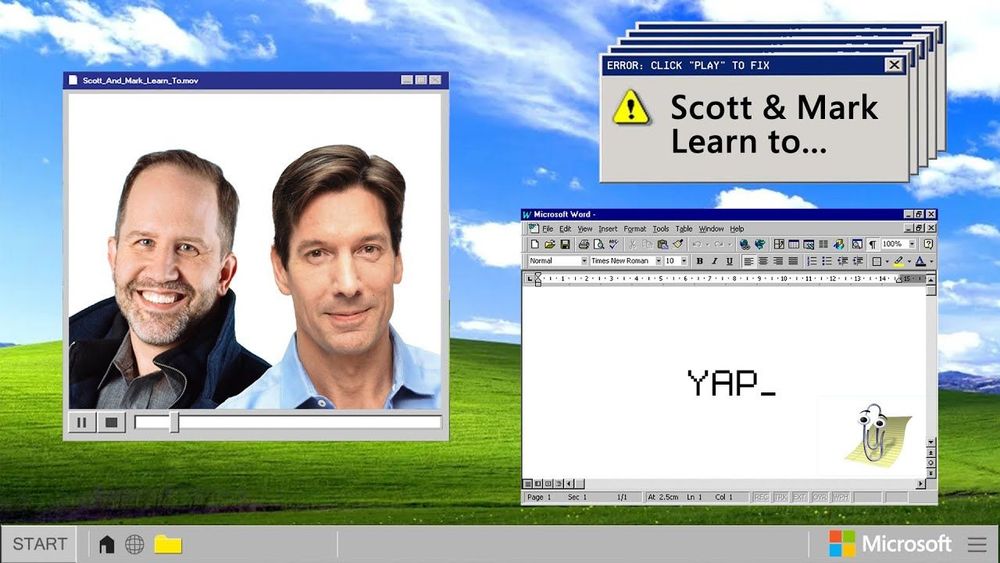Open the yellow folder on taskbar
1000x563 pixels.
click(168, 544)
